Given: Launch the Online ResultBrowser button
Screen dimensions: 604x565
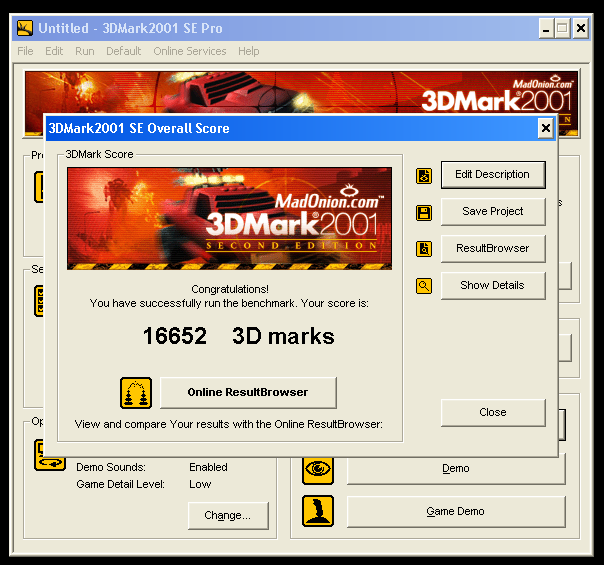Looking at the screenshot, I should tap(248, 393).
